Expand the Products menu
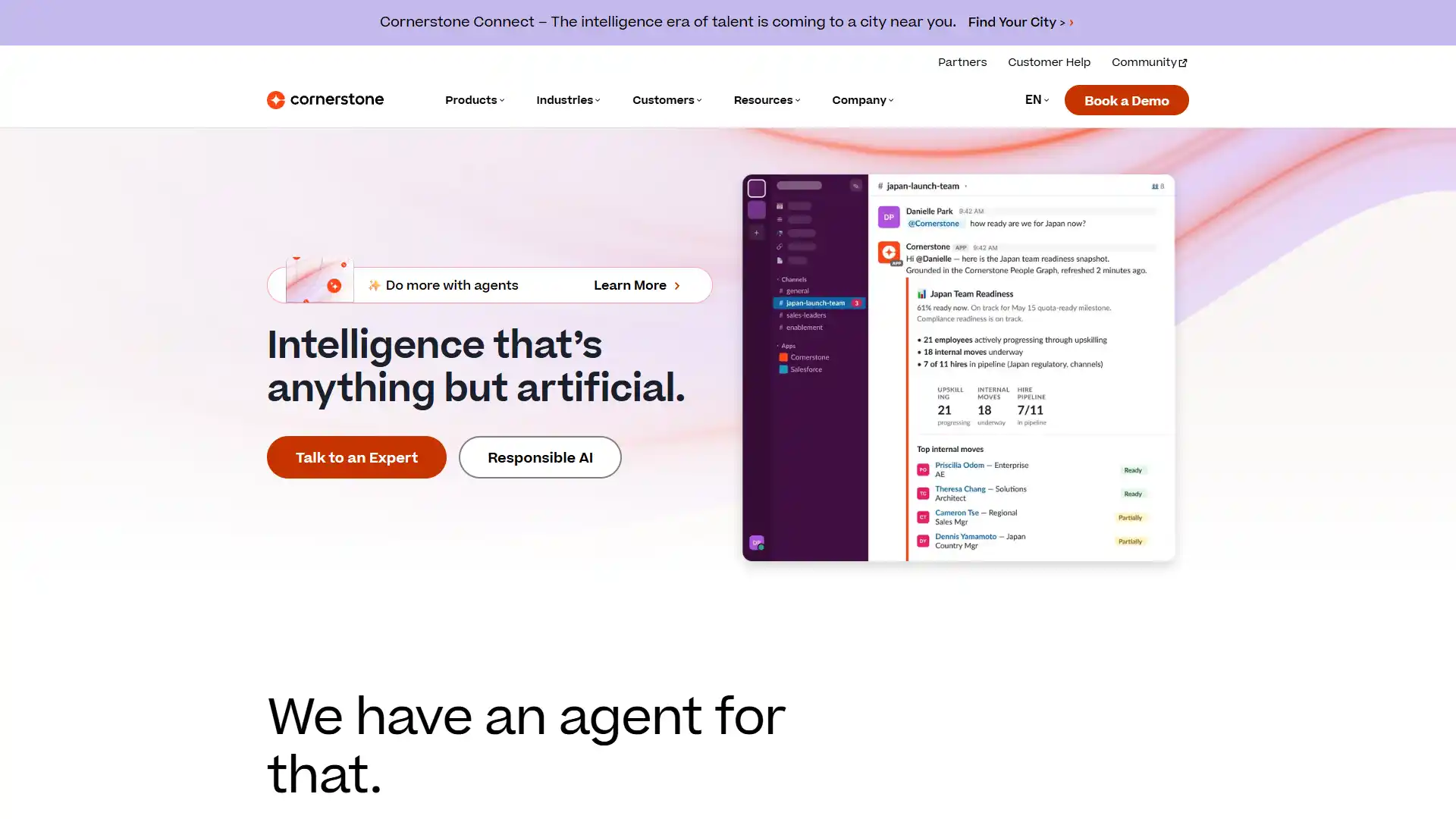 pos(475,101)
